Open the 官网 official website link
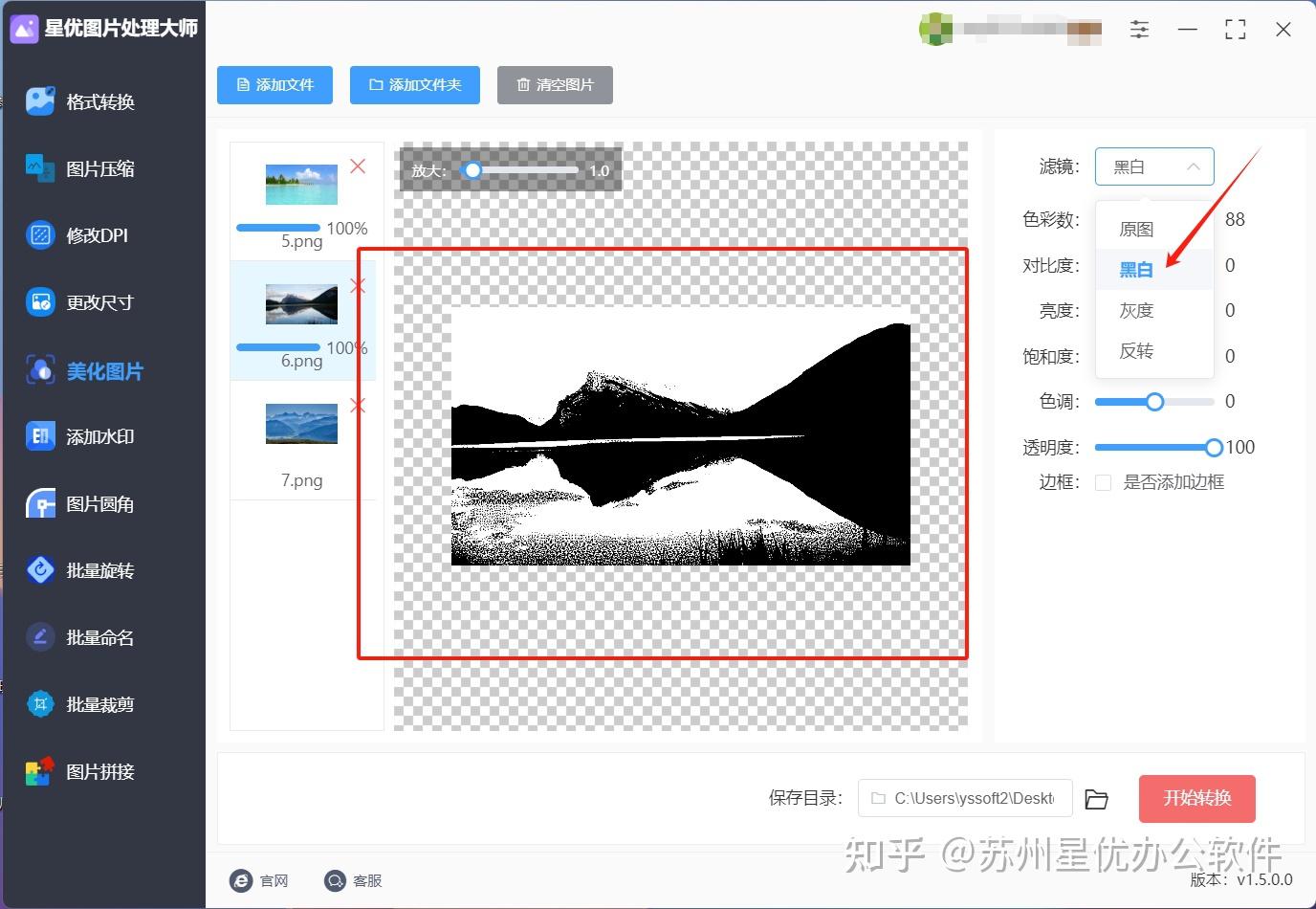This screenshot has width=1316, height=909. (x=260, y=880)
